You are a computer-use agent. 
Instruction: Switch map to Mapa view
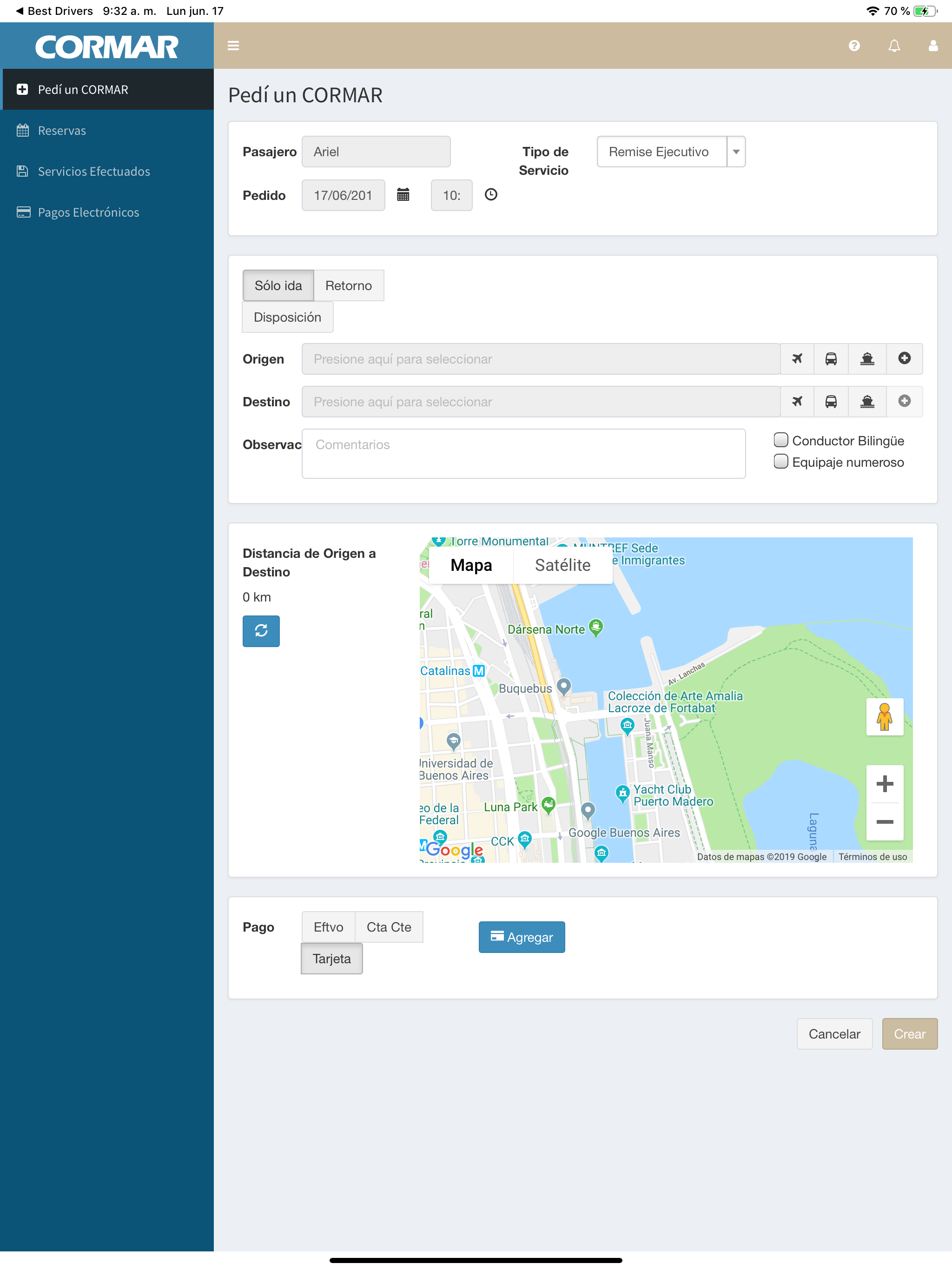471,565
